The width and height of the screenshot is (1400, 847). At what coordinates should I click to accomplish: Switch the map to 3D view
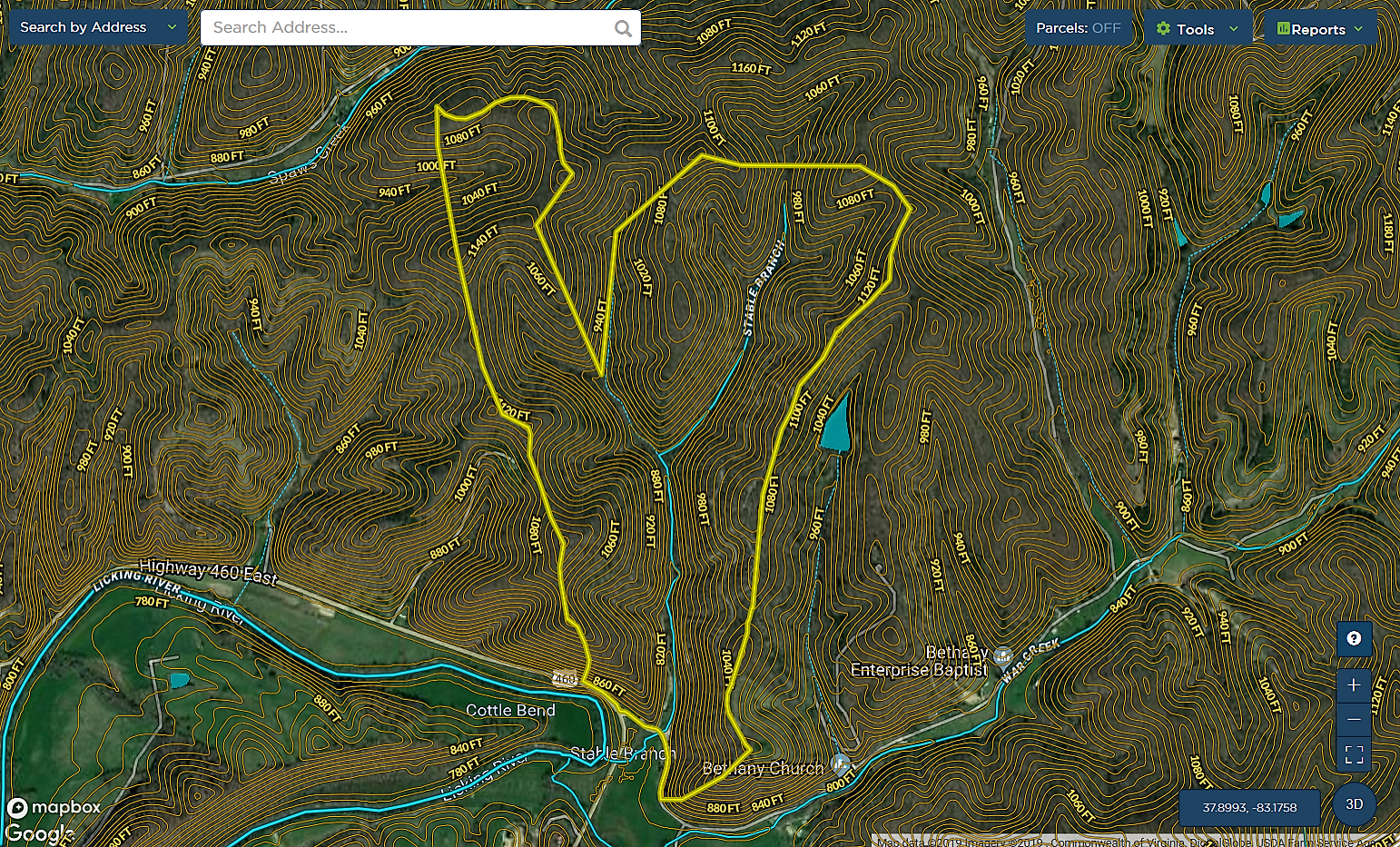(x=1354, y=804)
